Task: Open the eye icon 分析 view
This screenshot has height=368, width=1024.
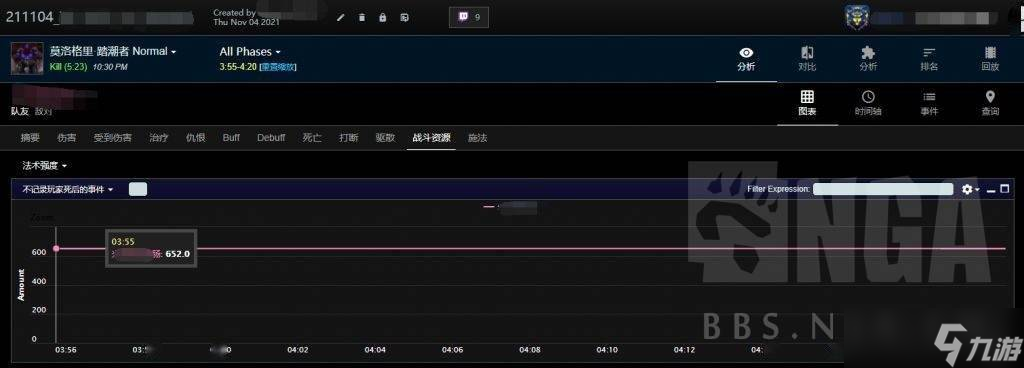Action: point(746,59)
